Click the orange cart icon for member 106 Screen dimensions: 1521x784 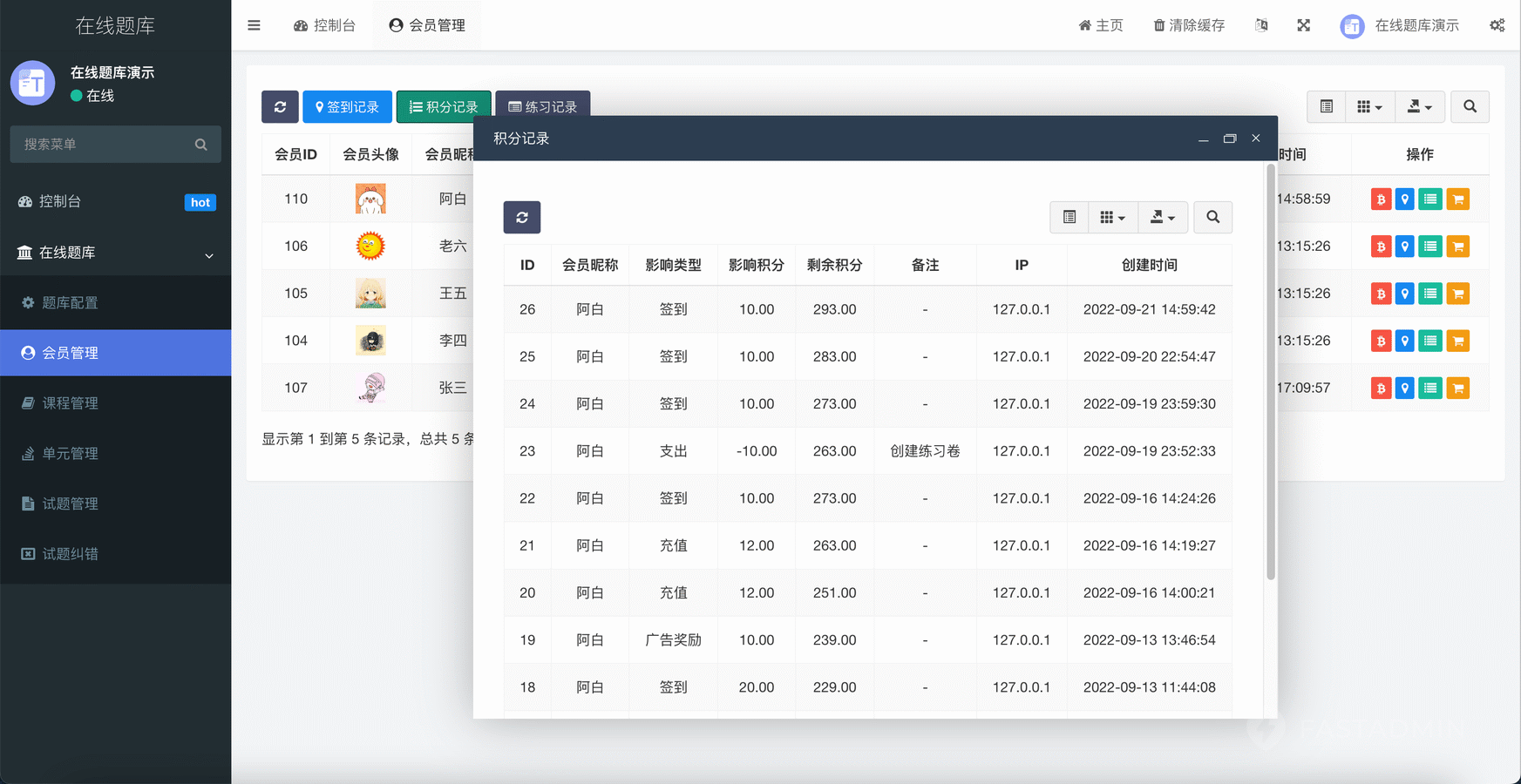pyautogui.click(x=1457, y=247)
